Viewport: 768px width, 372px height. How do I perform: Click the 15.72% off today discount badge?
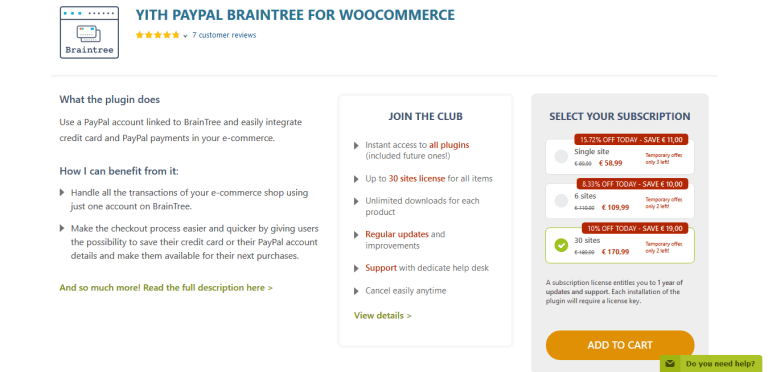click(x=631, y=140)
